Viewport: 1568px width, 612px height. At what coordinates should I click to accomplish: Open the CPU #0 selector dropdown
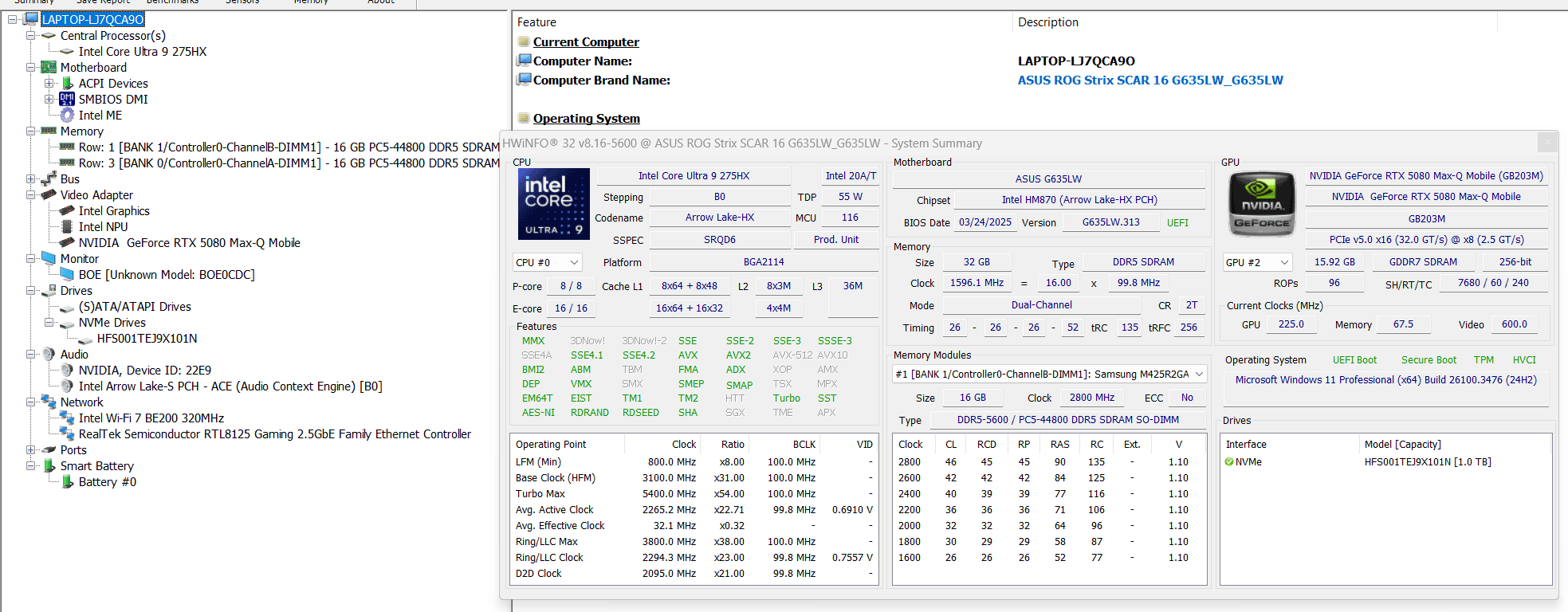click(x=547, y=262)
